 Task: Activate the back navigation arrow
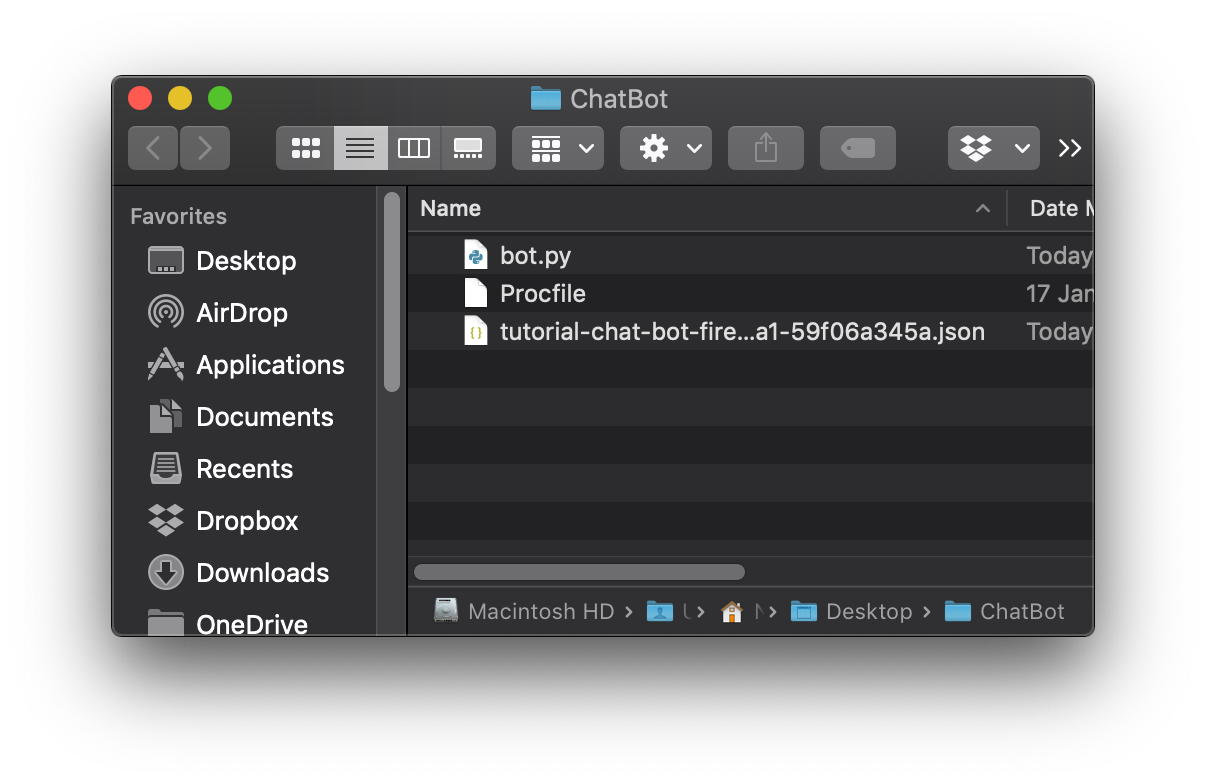point(152,147)
